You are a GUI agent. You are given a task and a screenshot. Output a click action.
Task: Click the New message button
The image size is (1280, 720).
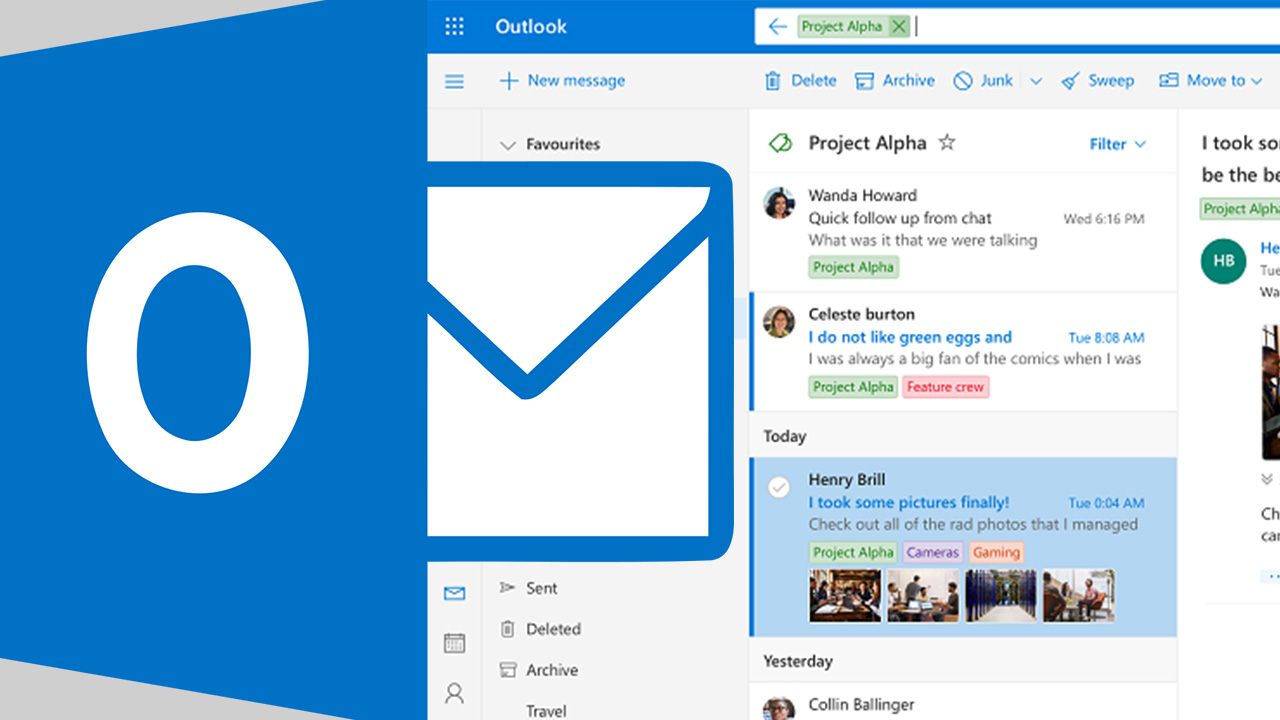click(562, 80)
